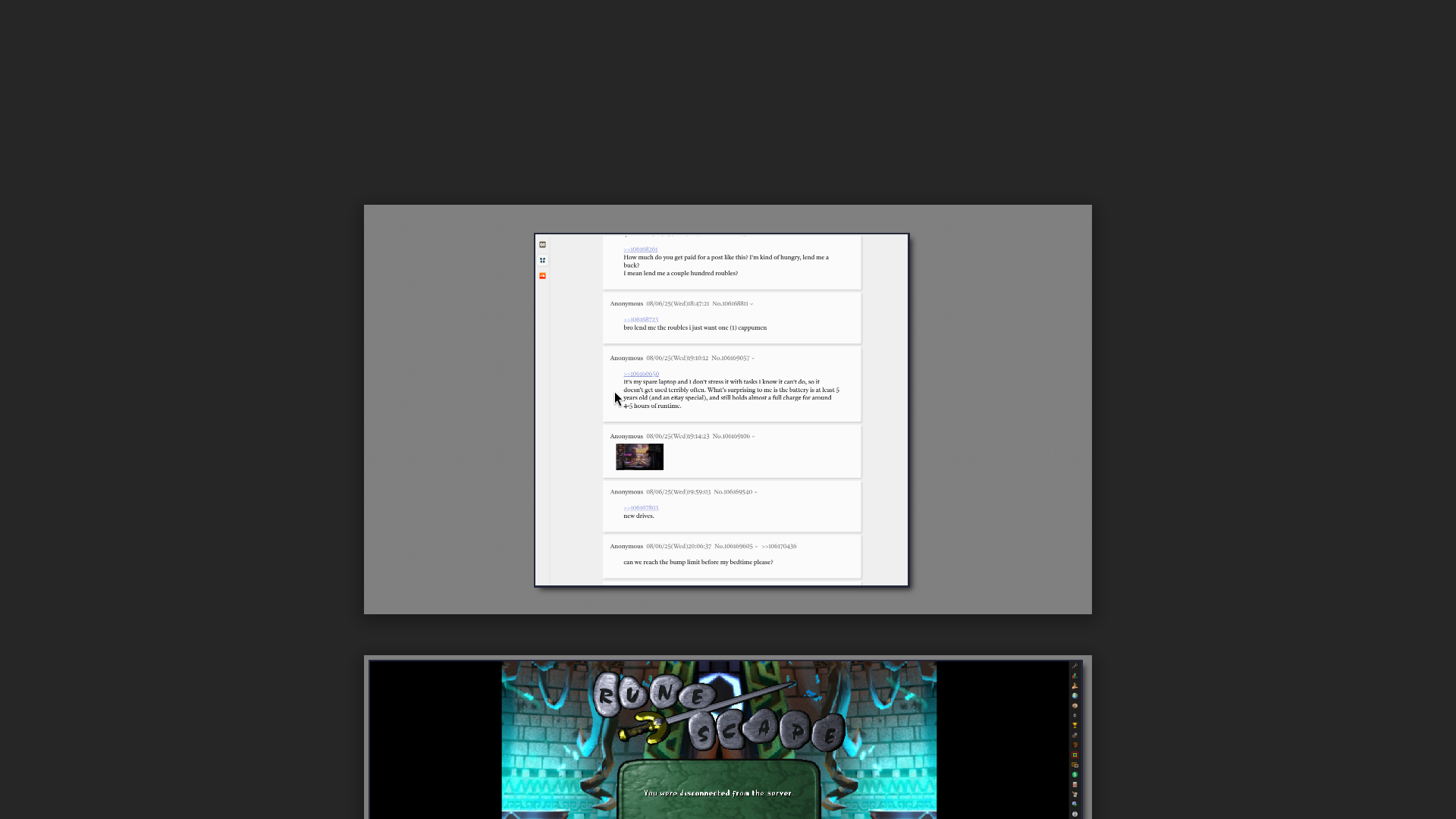
Task: Open the quill notes icon in RuneLite sidebar
Action: tap(1075, 794)
